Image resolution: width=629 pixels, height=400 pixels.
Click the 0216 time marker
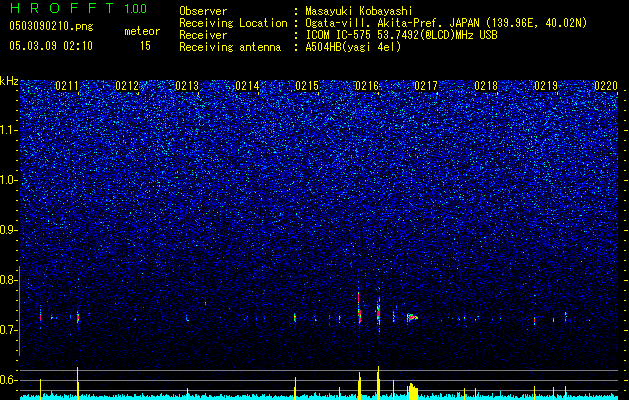[367, 86]
